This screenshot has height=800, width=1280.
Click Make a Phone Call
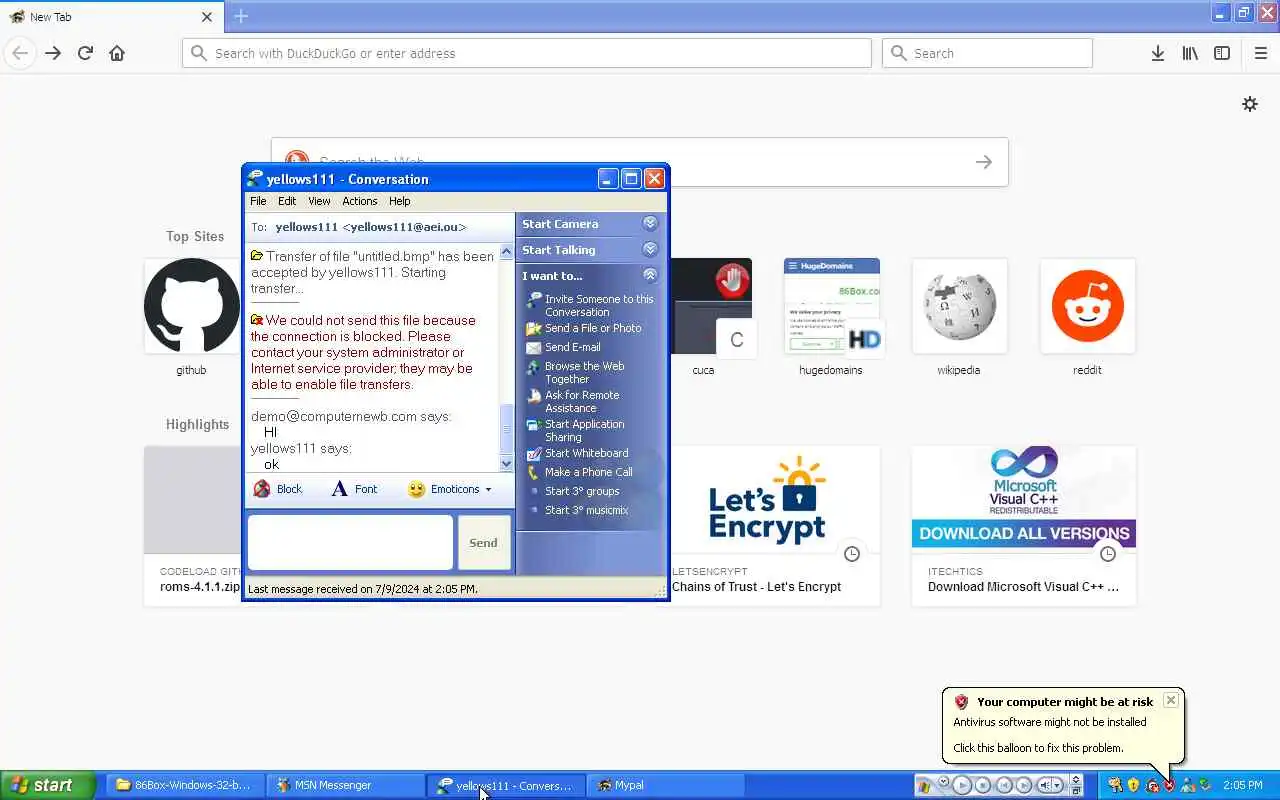click(580, 472)
